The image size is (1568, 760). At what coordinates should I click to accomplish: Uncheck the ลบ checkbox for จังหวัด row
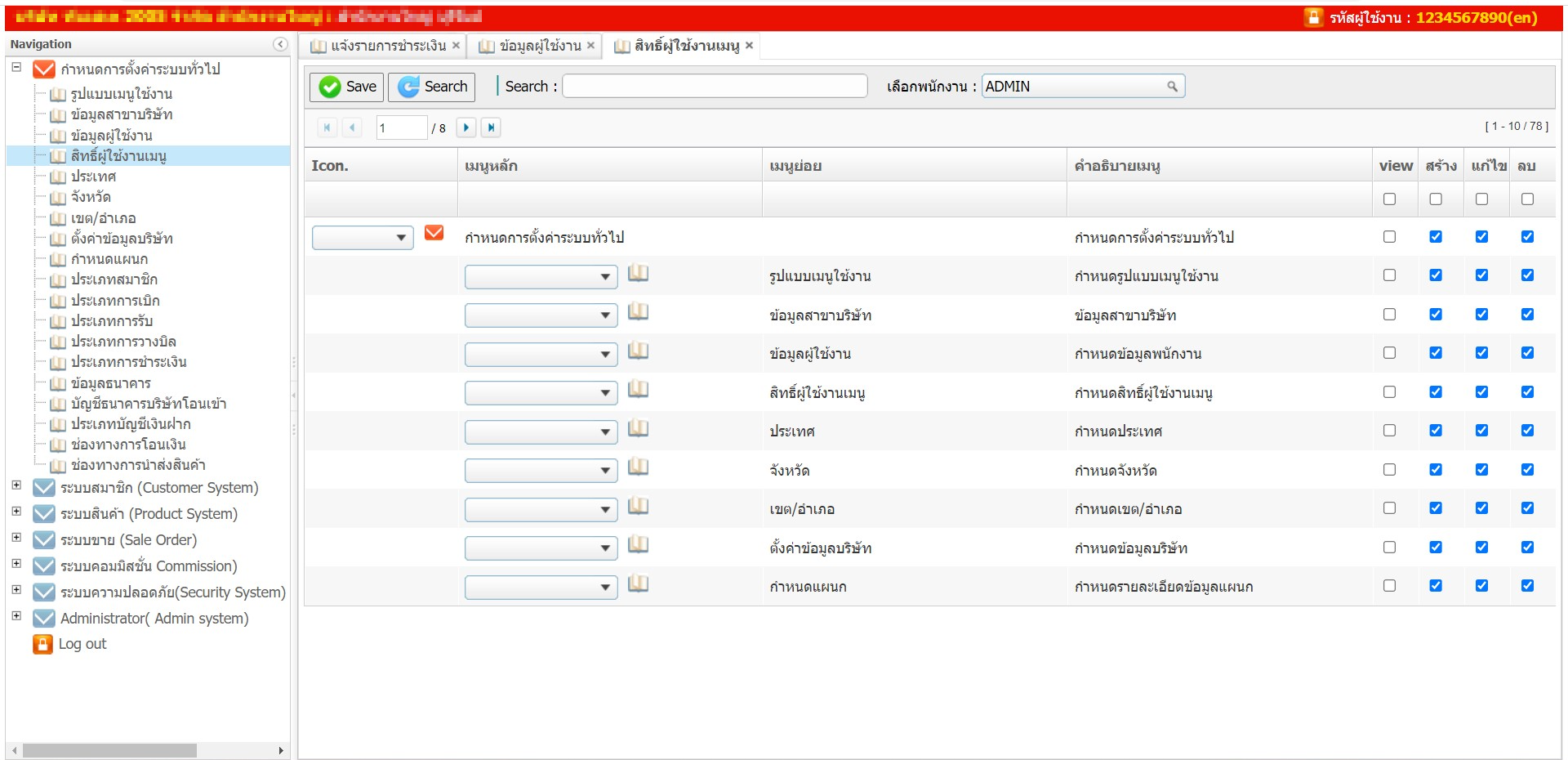1527,470
